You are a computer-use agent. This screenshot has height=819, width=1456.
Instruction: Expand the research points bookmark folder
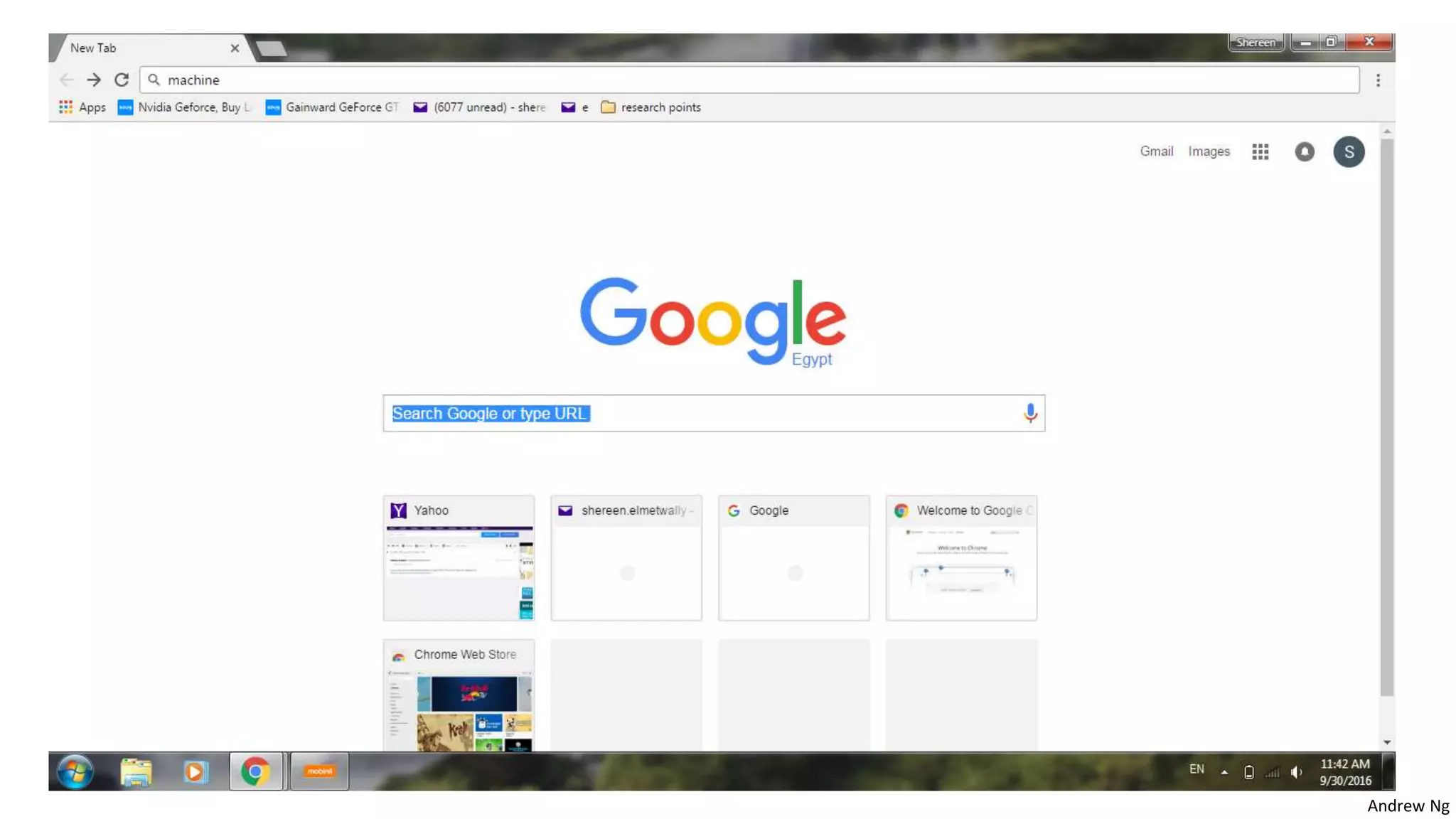651,107
